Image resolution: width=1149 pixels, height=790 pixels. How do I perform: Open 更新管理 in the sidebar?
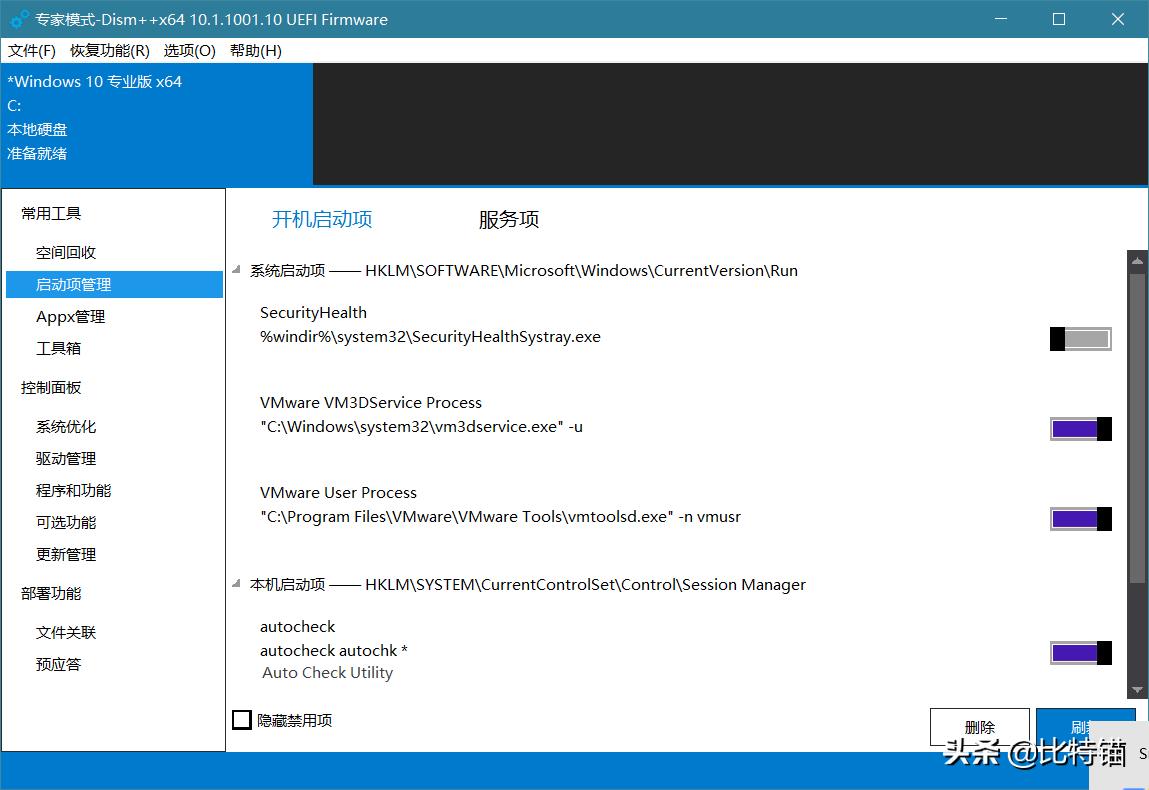[x=66, y=555]
